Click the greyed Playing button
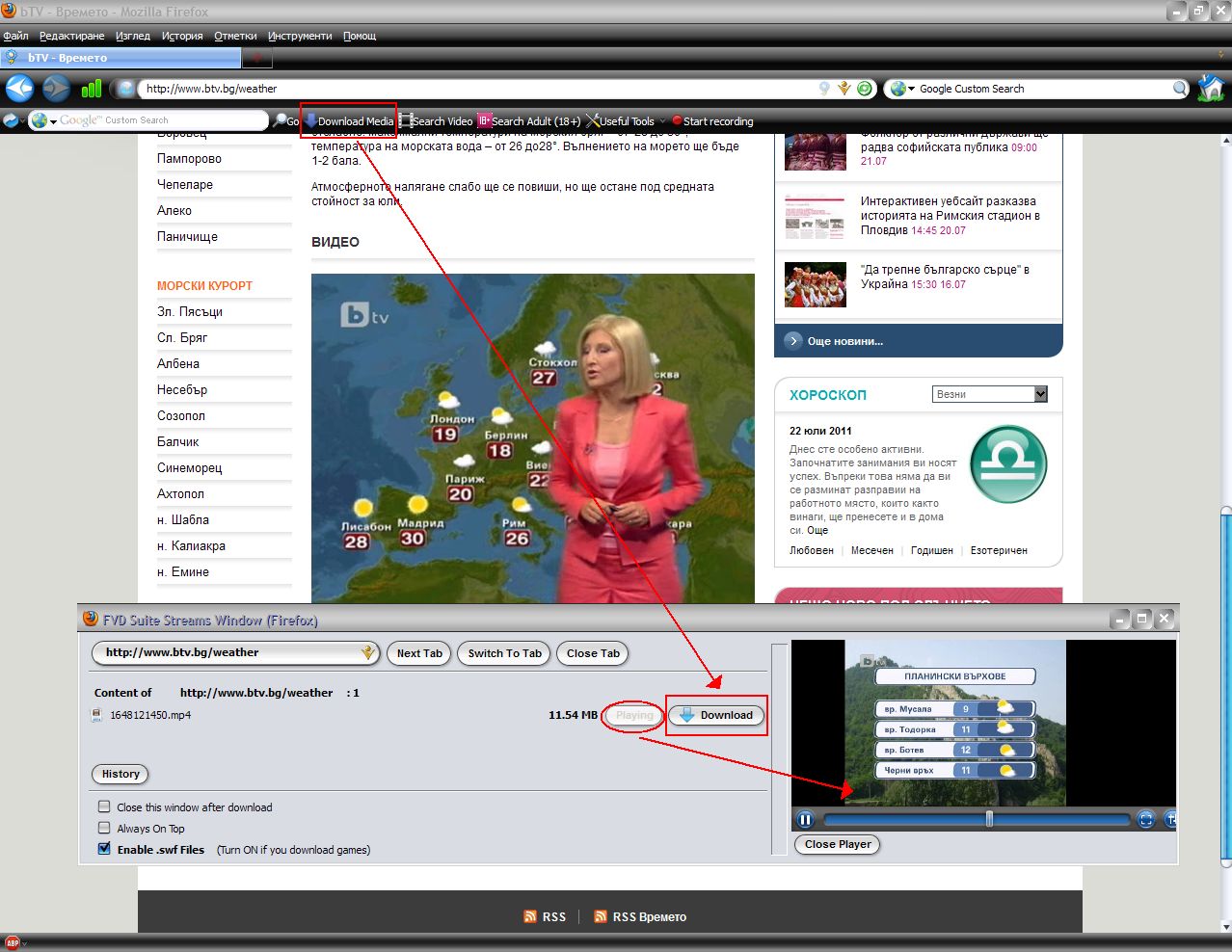The image size is (1232, 952). (x=634, y=715)
